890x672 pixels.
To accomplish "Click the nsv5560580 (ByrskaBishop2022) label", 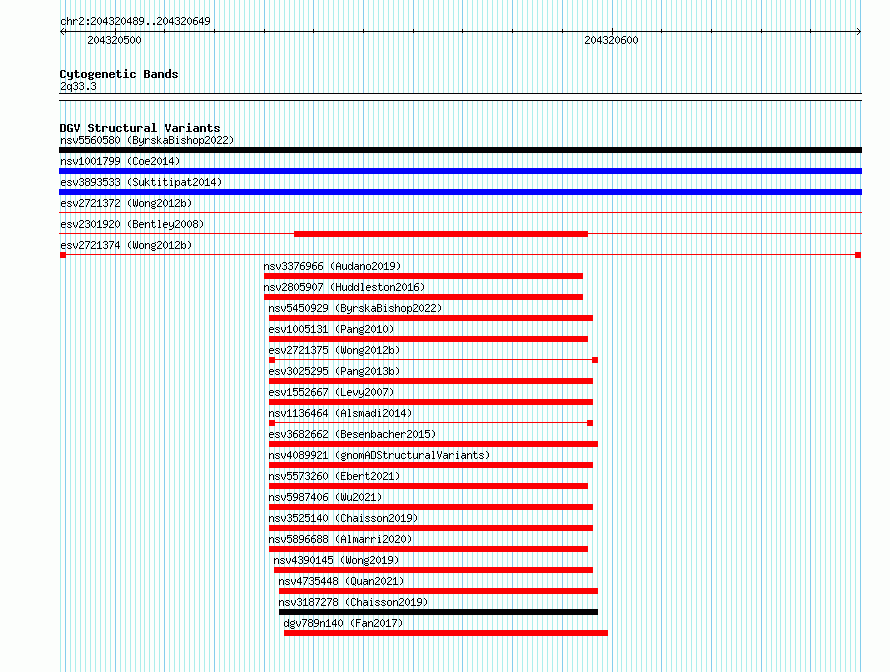I will click(x=147, y=140).
